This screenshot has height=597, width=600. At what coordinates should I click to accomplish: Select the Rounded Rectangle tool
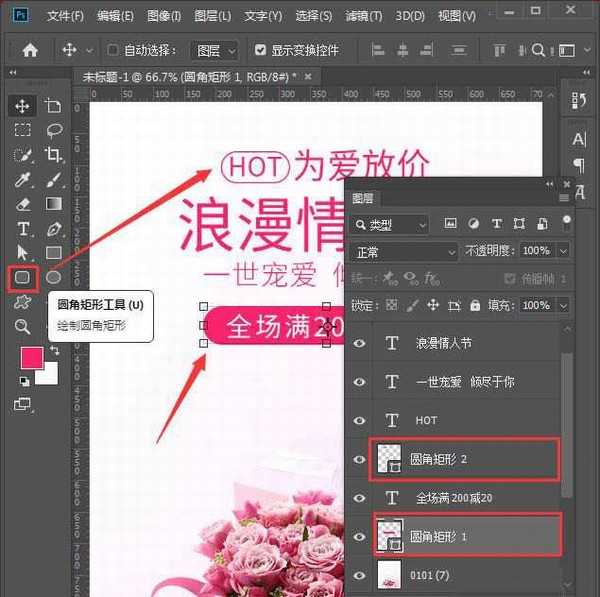pos(22,277)
